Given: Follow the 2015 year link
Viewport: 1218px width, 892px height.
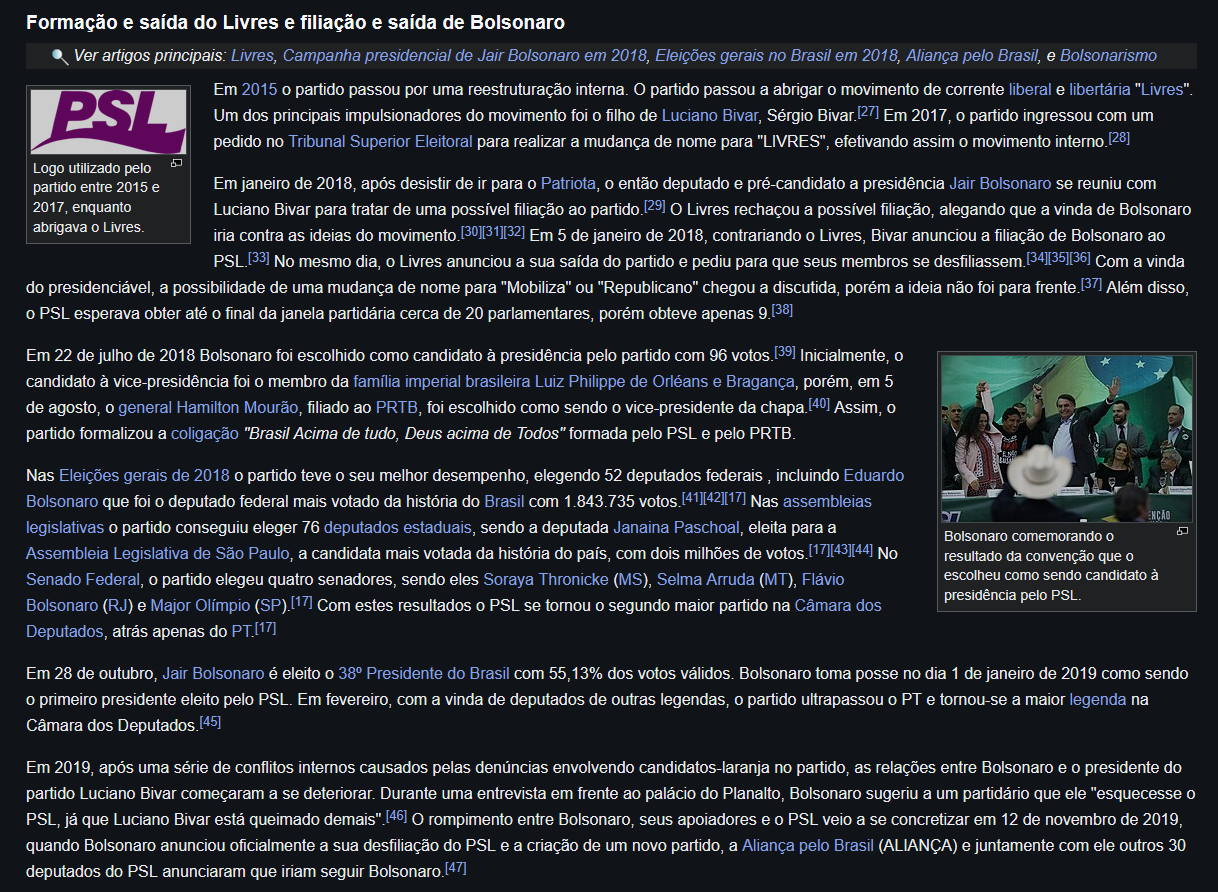Looking at the screenshot, I should [x=259, y=89].
